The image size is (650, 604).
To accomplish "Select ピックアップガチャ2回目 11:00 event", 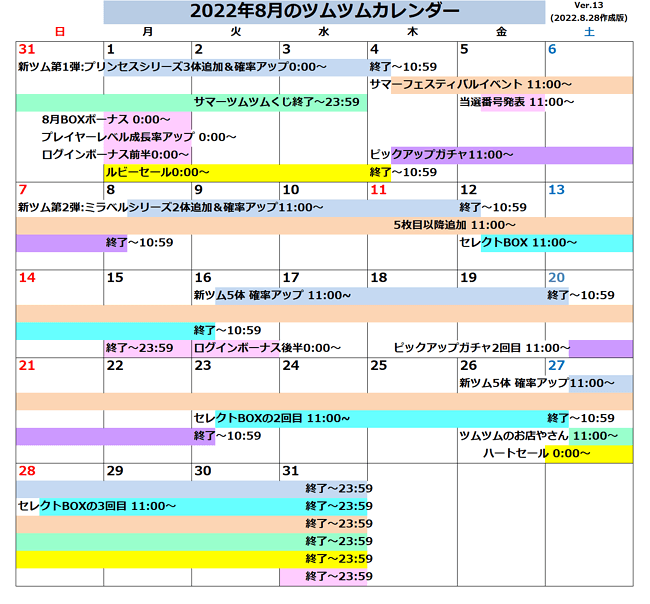I will pos(480,348).
